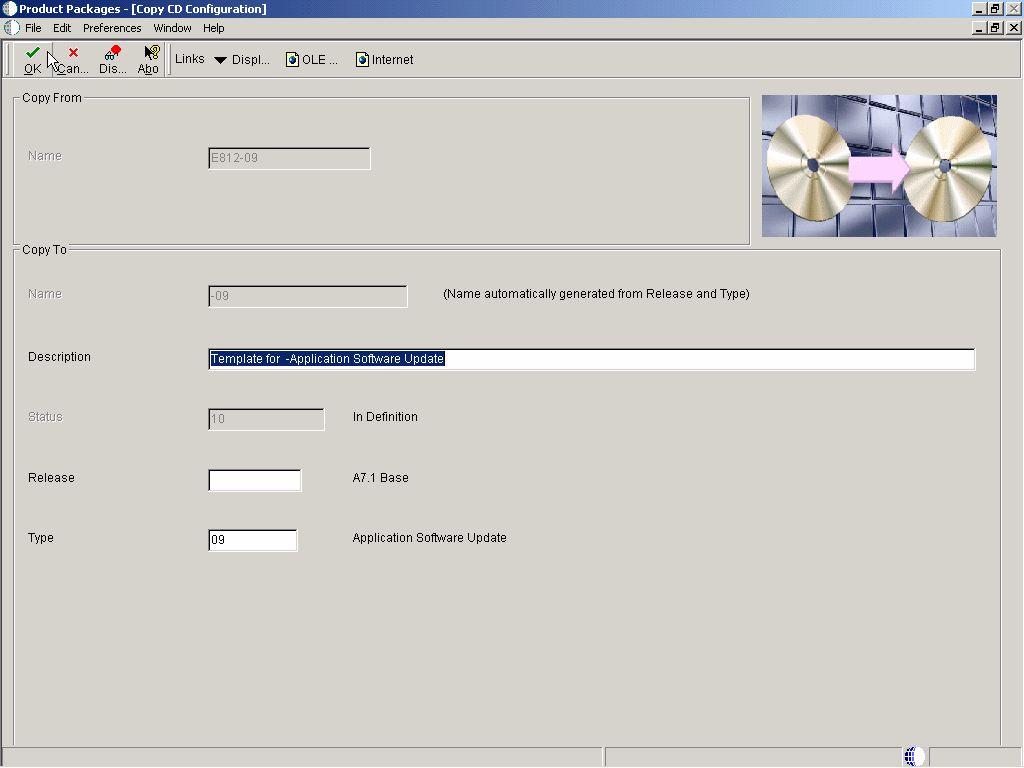
Task: Click 'A7.1 Base' text beside Release
Action: (x=381, y=478)
